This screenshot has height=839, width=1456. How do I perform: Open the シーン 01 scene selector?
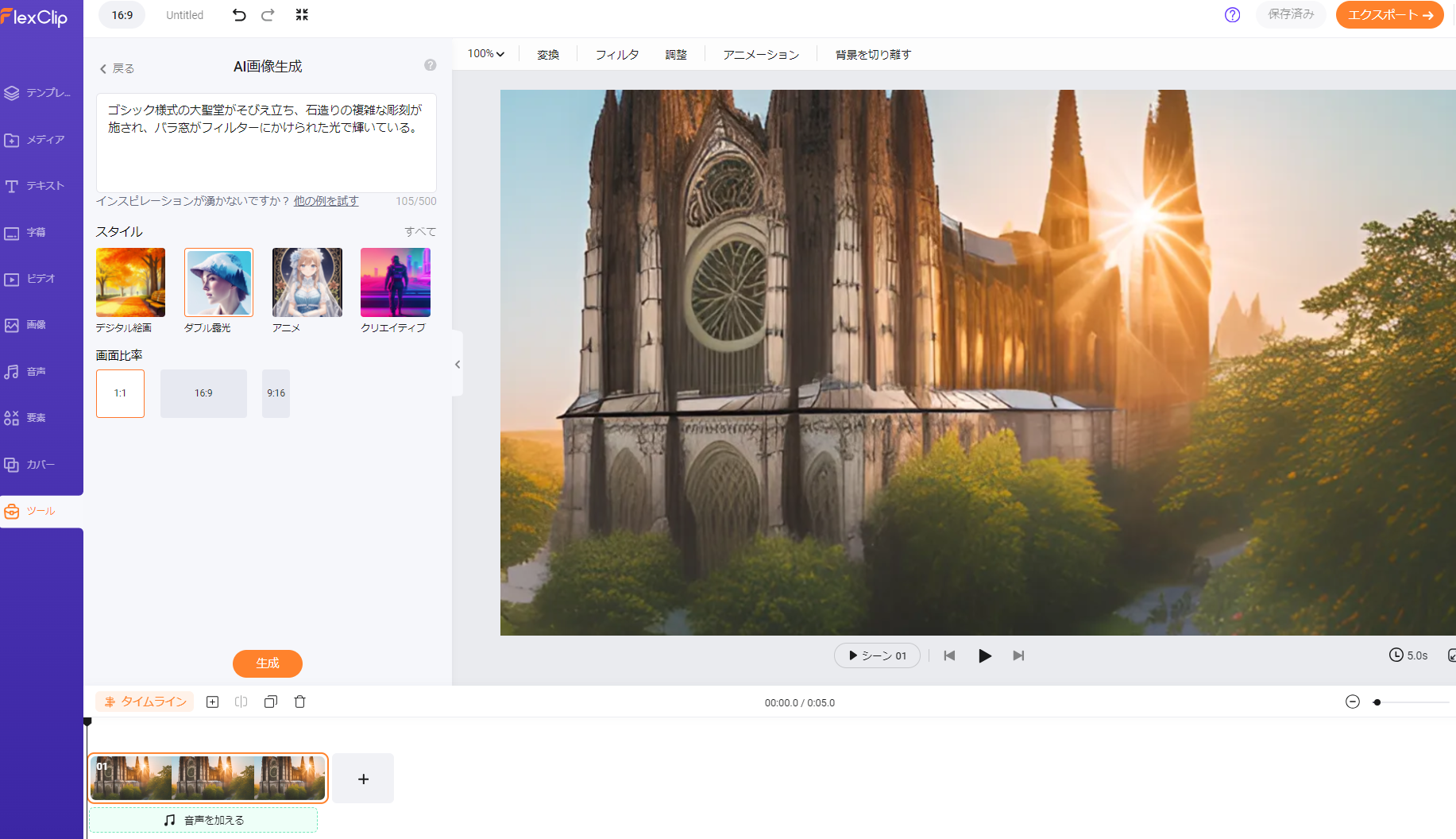(877, 655)
